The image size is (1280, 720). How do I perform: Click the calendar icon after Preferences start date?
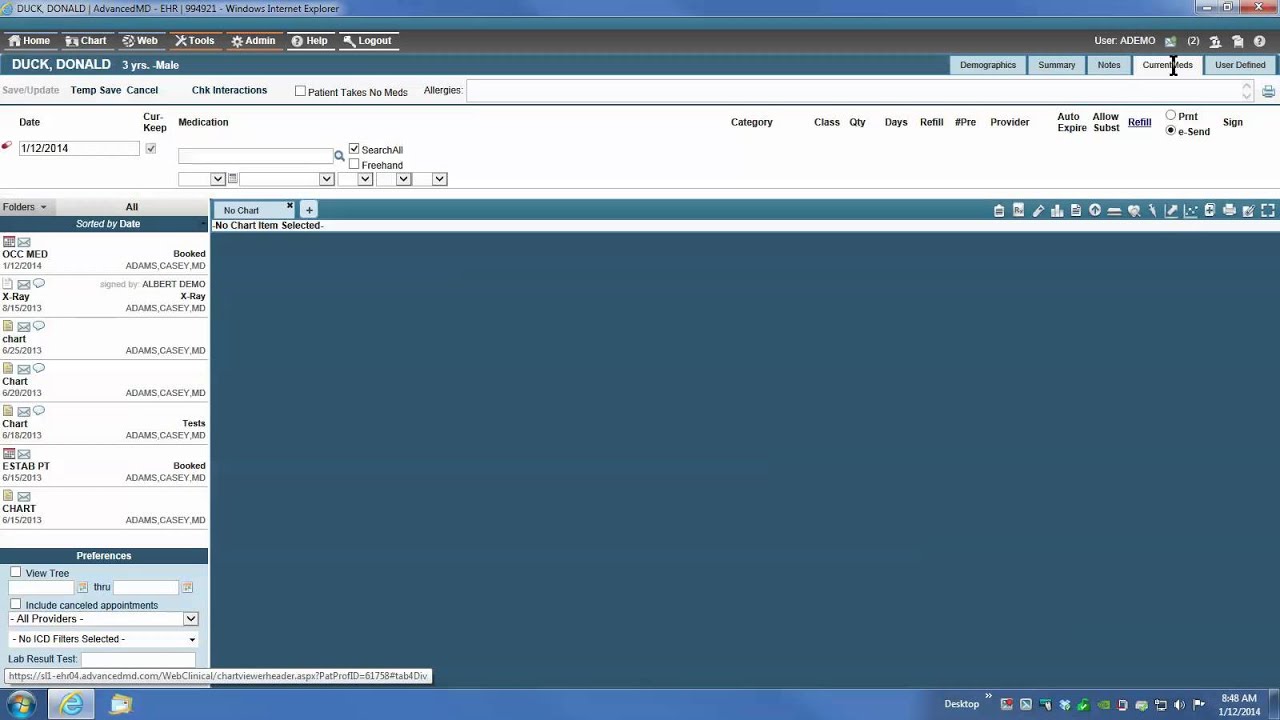83,587
